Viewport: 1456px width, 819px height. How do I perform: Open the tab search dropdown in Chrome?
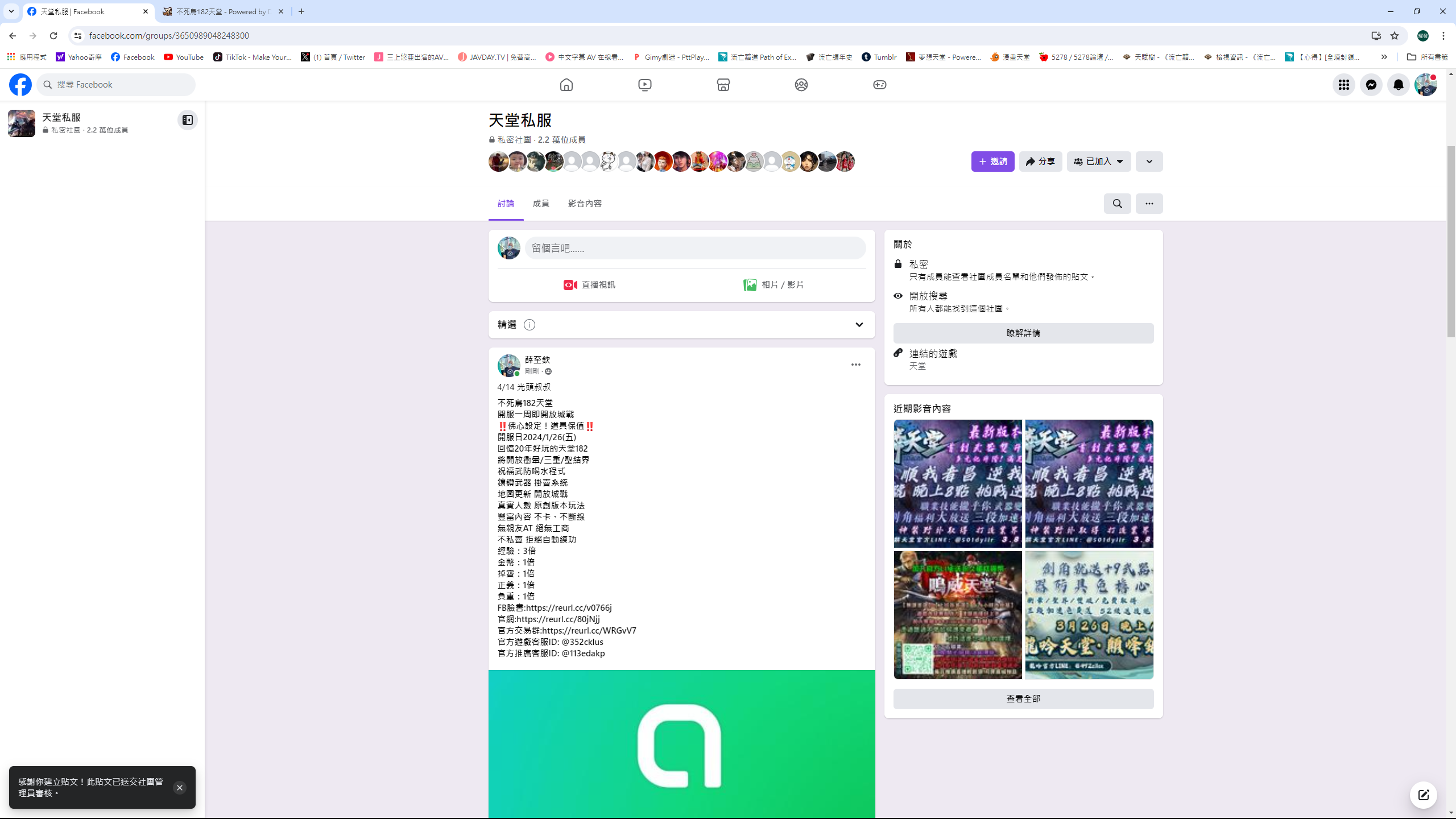point(11,11)
